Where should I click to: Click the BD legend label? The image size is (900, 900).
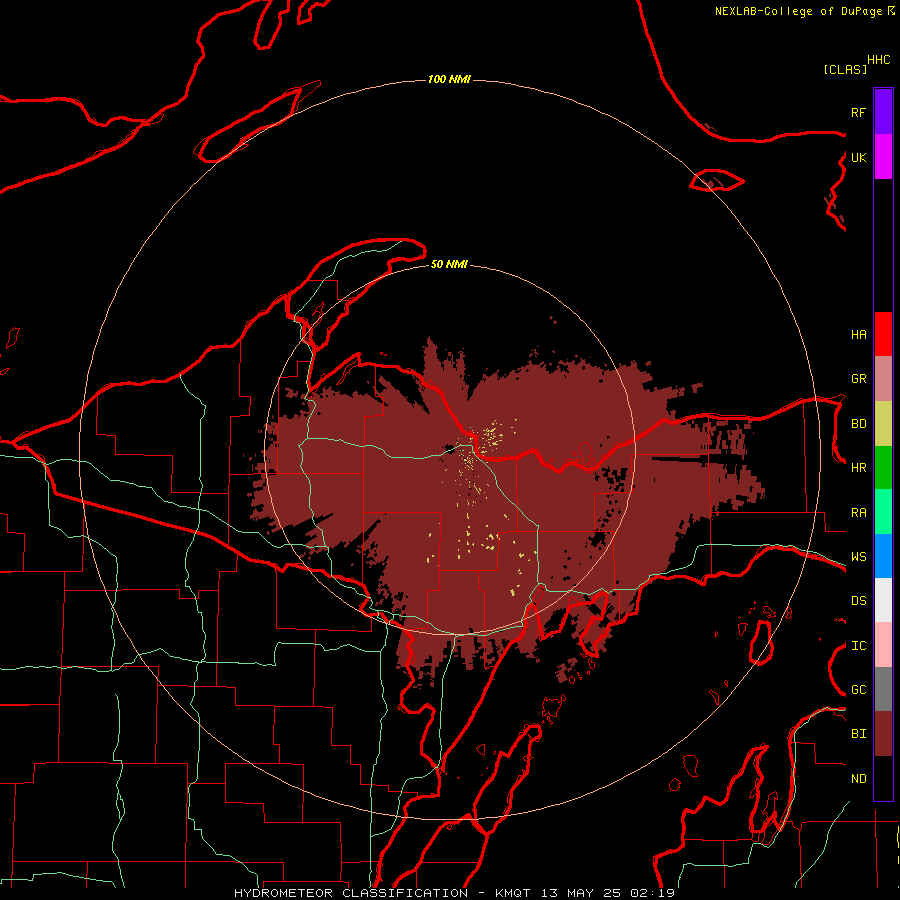click(x=858, y=424)
